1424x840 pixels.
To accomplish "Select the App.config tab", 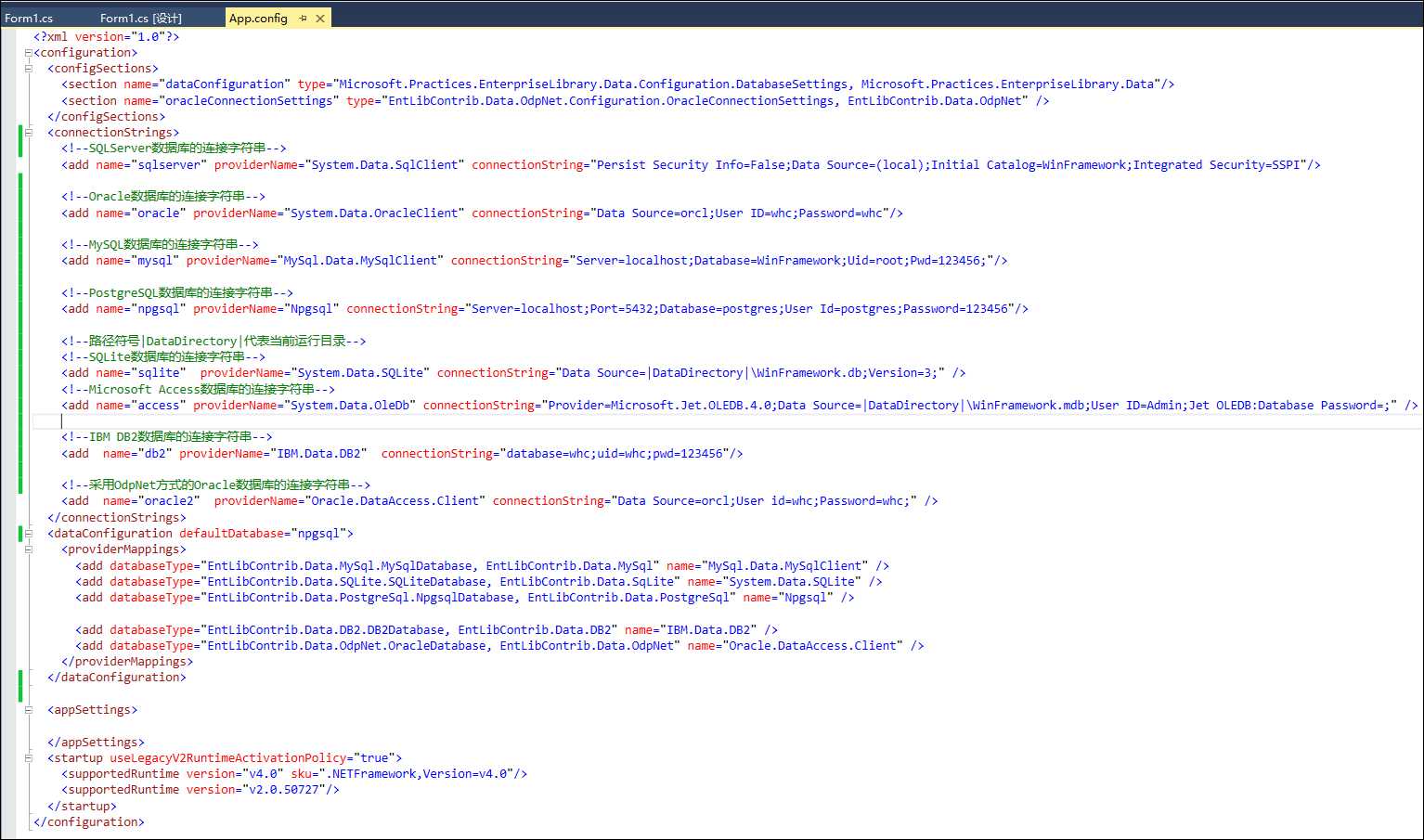I will [x=258, y=18].
